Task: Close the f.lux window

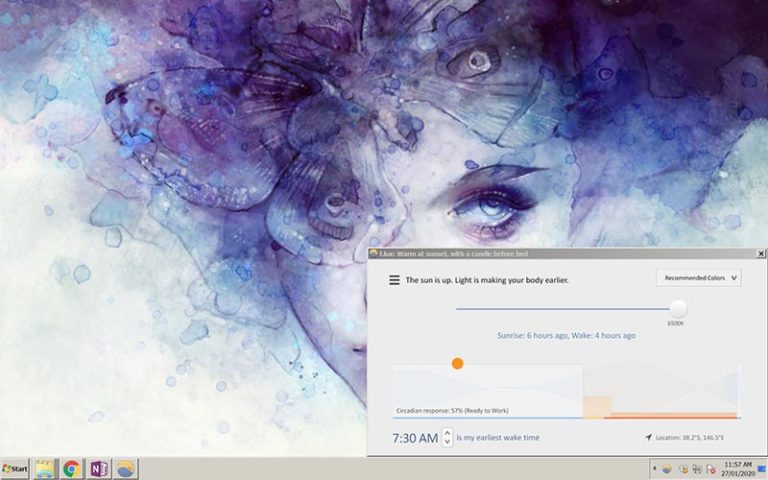Action: coord(761,253)
